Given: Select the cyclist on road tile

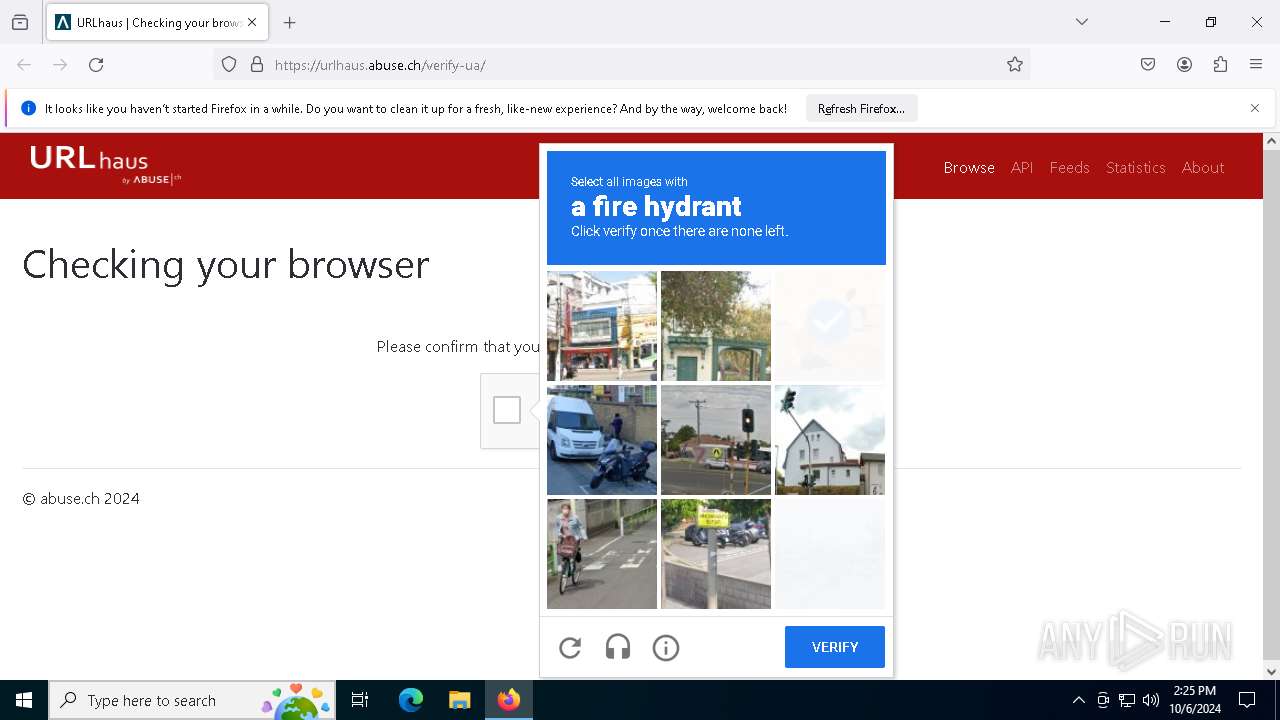Looking at the screenshot, I should (602, 554).
